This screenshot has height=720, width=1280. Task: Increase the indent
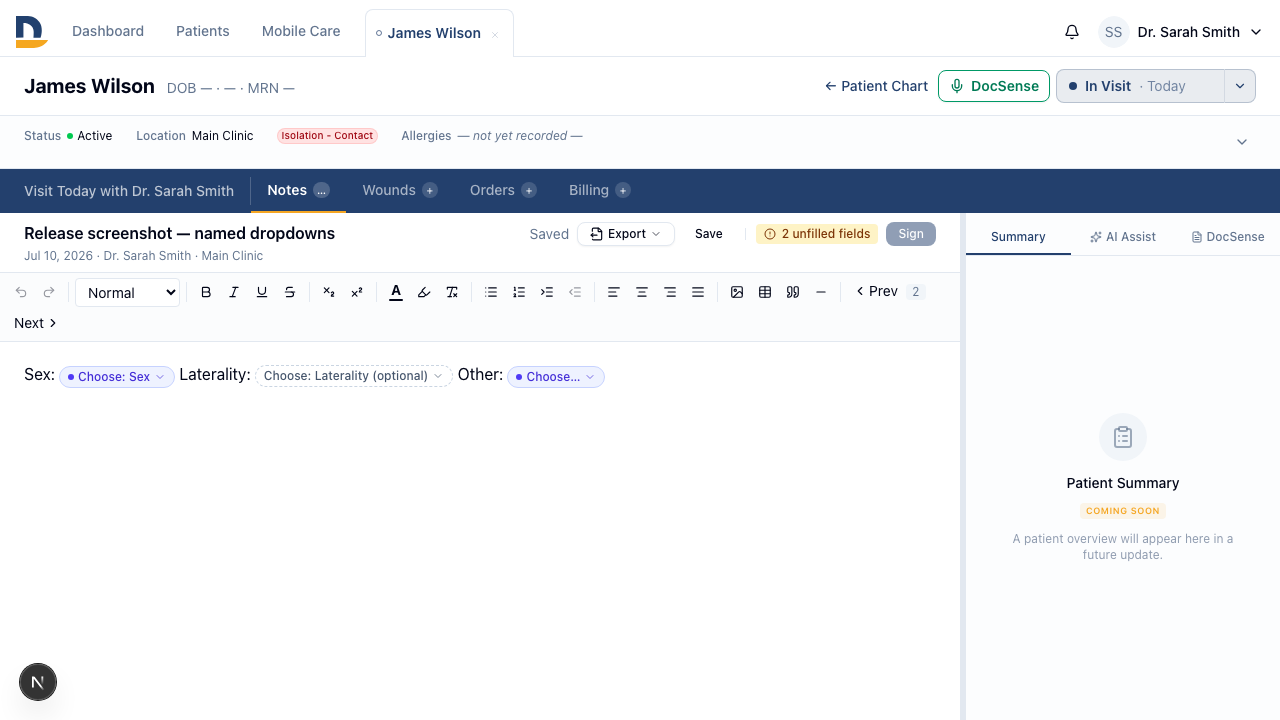[547, 292]
